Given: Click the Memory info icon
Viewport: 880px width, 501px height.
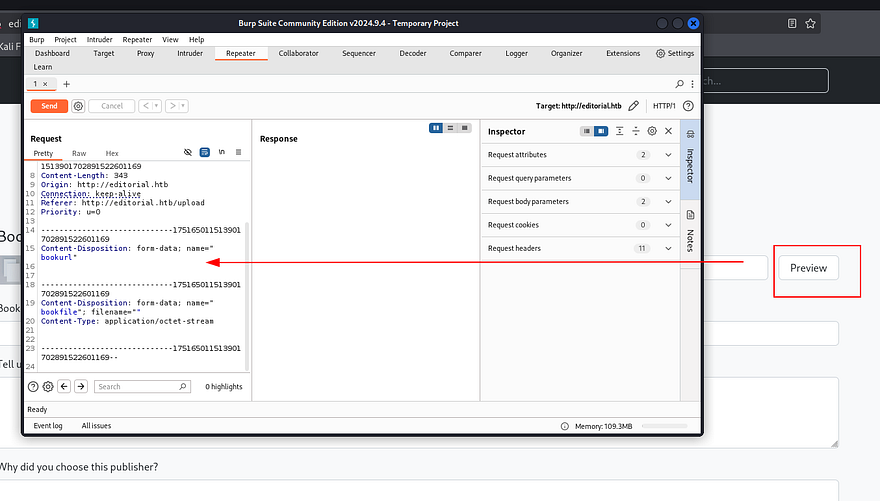Looking at the screenshot, I should [565, 426].
